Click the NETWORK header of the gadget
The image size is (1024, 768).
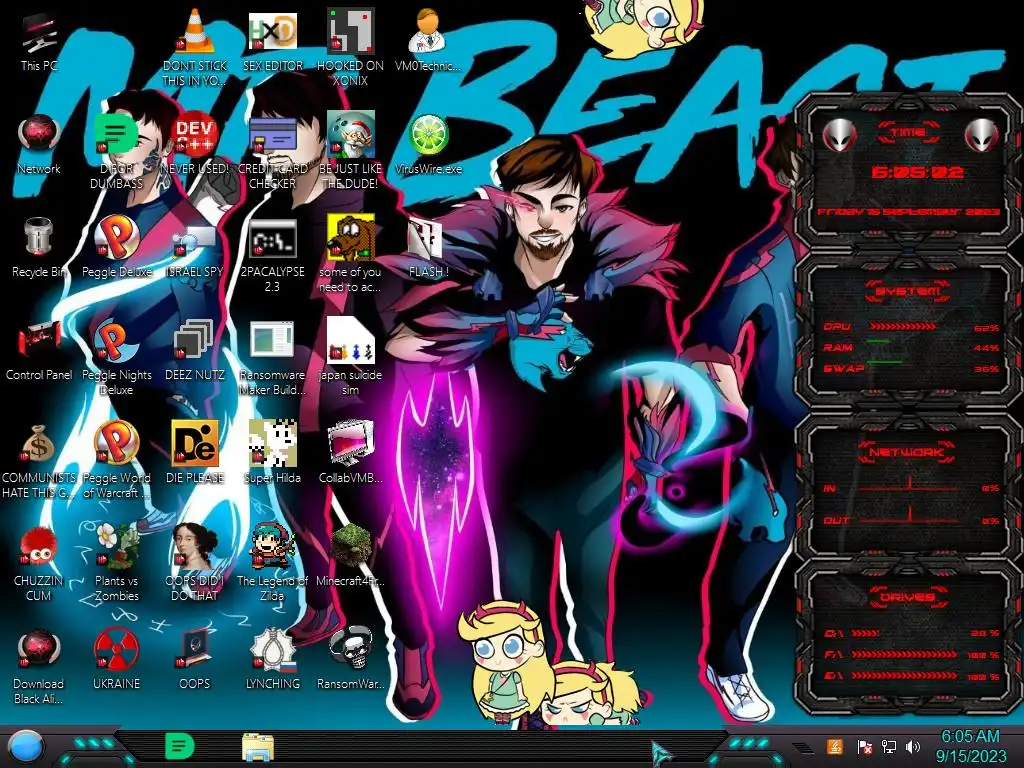coord(908,452)
